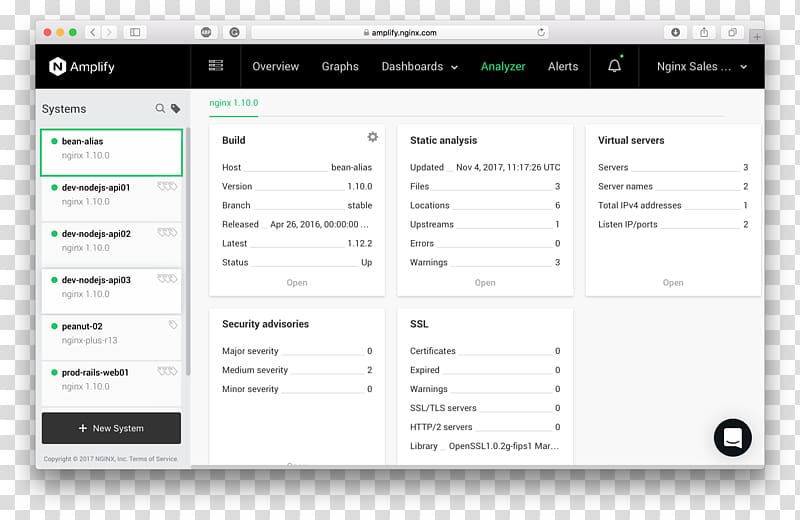Image resolution: width=800 pixels, height=520 pixels.
Task: Expand the Dashboards dropdown
Action: 419,66
